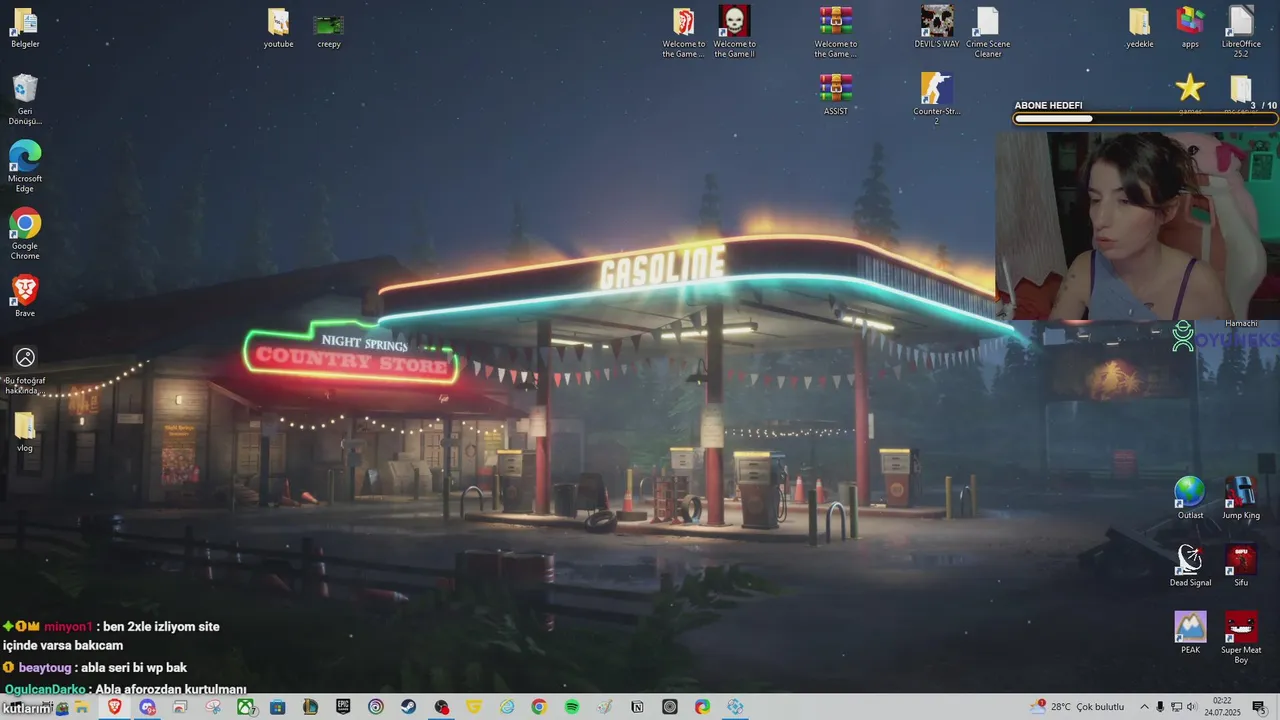Select the Counter-Strike 2 shortcut

[937, 99]
